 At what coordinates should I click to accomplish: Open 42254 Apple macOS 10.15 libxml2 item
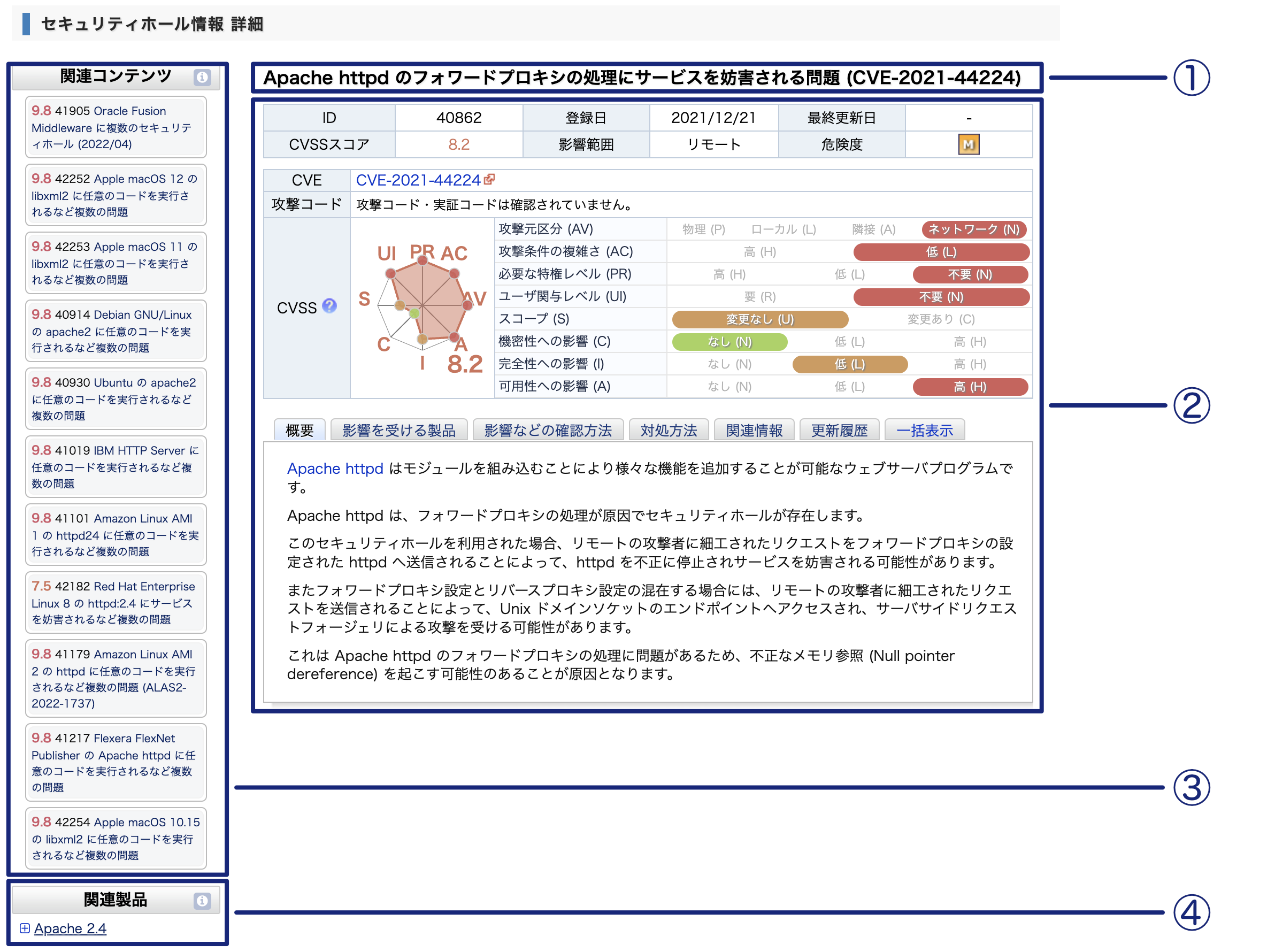pyautogui.click(x=116, y=839)
